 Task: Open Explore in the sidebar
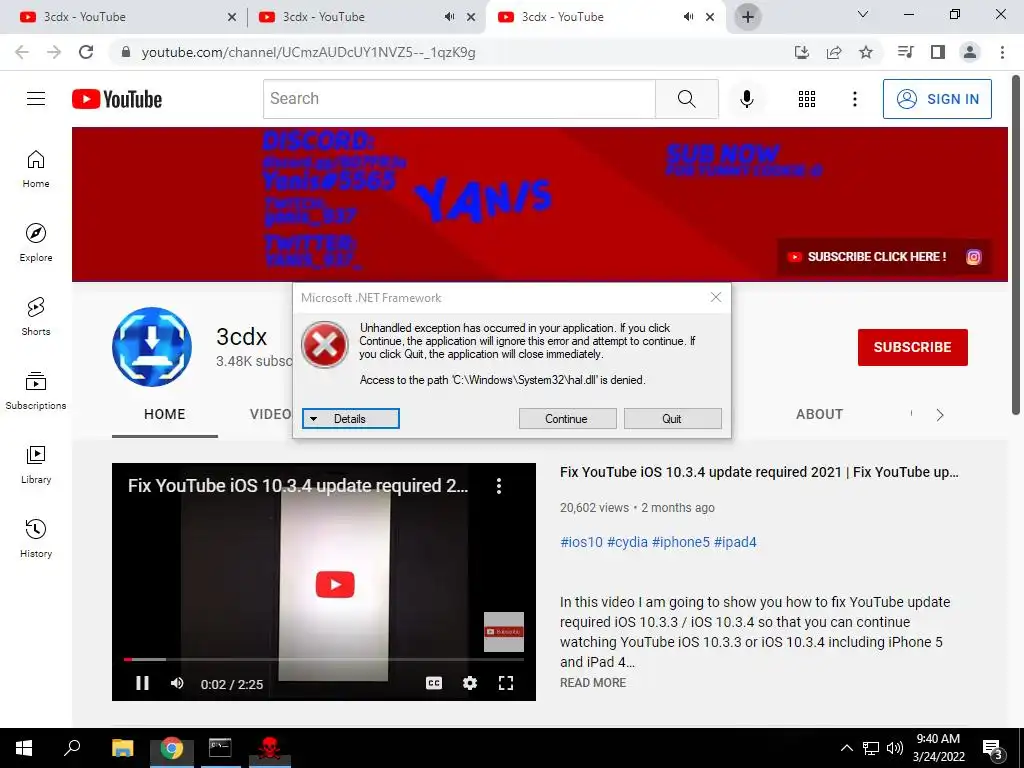pyautogui.click(x=36, y=242)
